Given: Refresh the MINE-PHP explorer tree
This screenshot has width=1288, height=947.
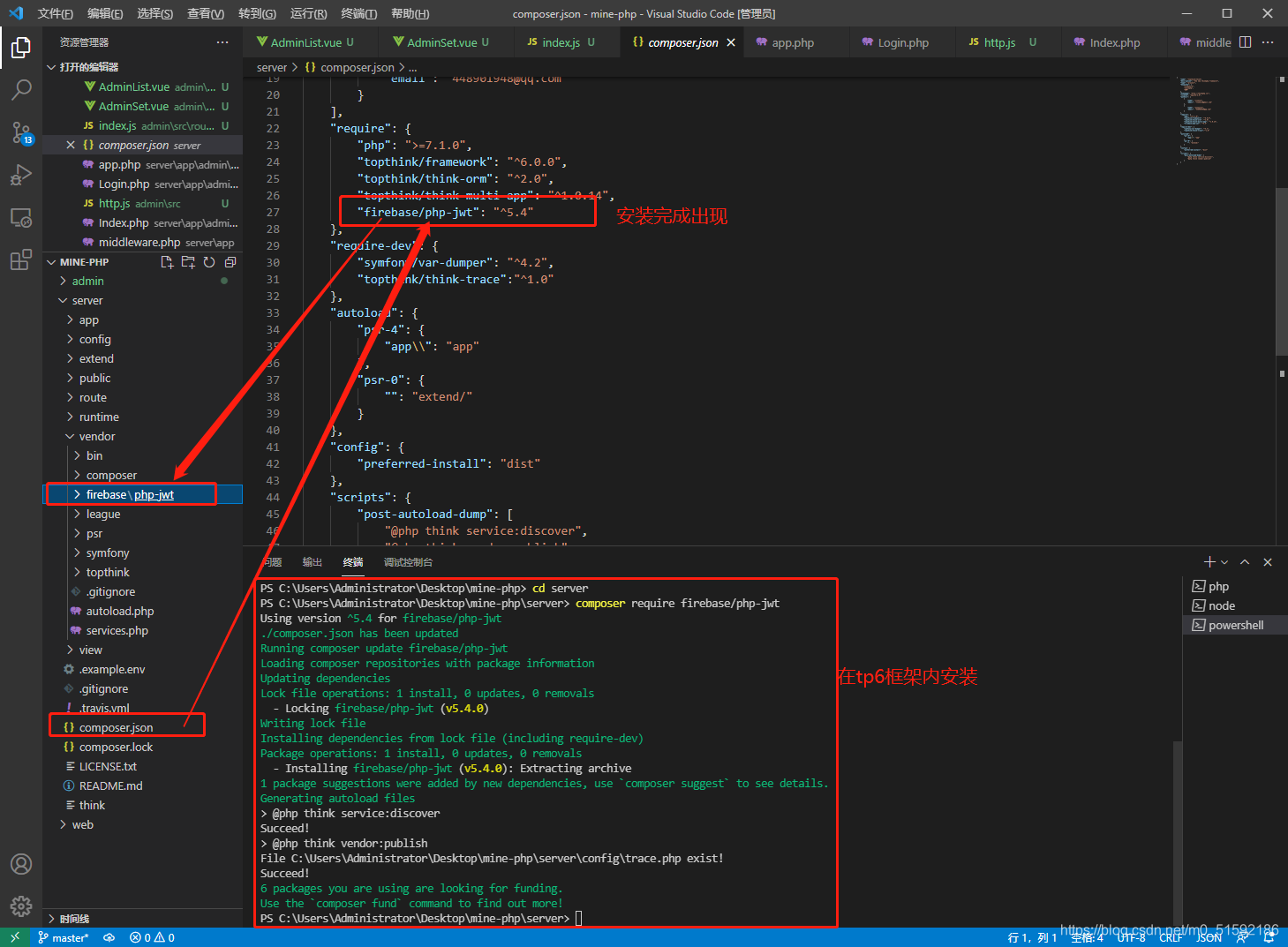Looking at the screenshot, I should [209, 262].
